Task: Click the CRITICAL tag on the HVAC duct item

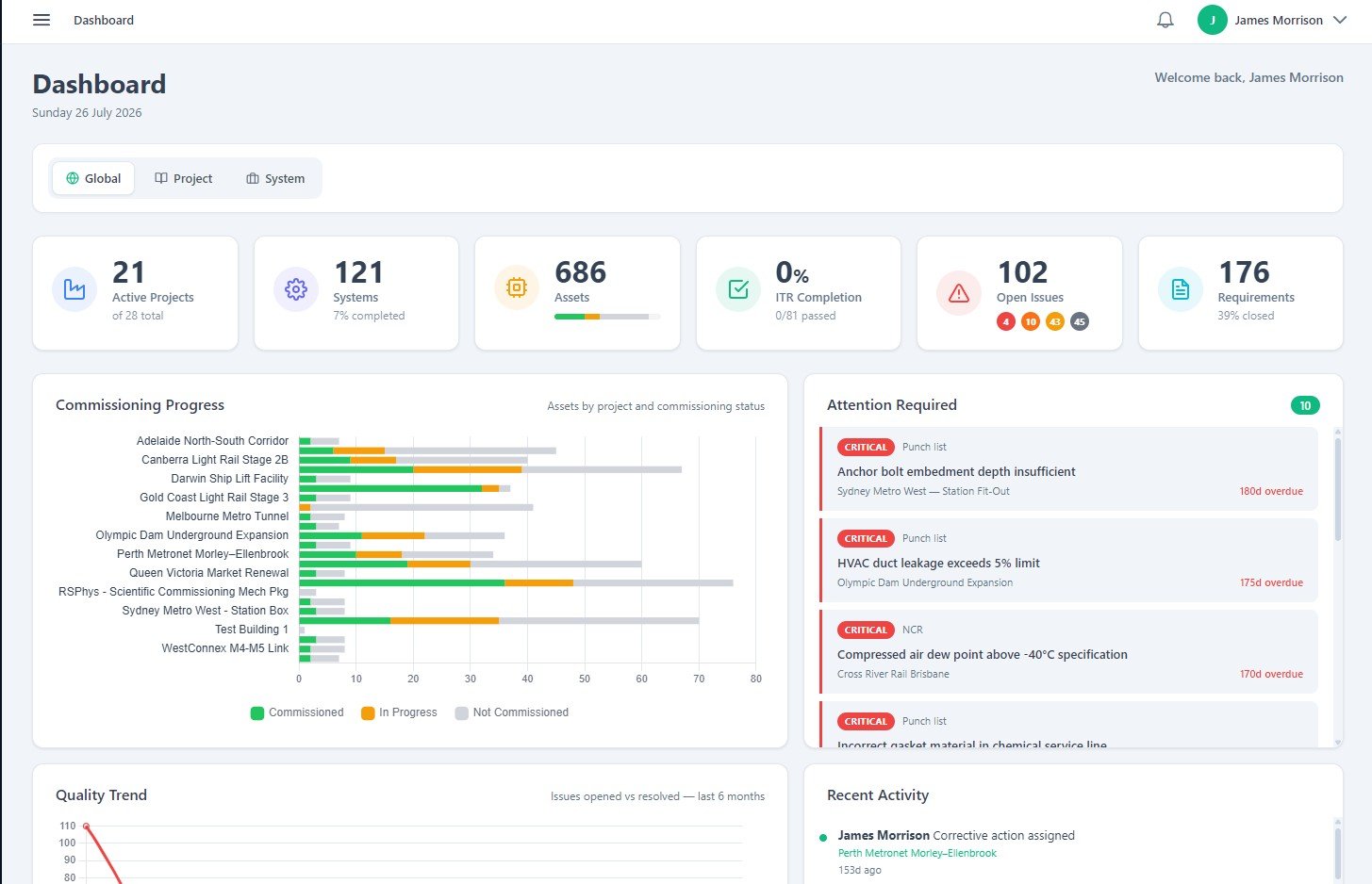Action: 866,538
